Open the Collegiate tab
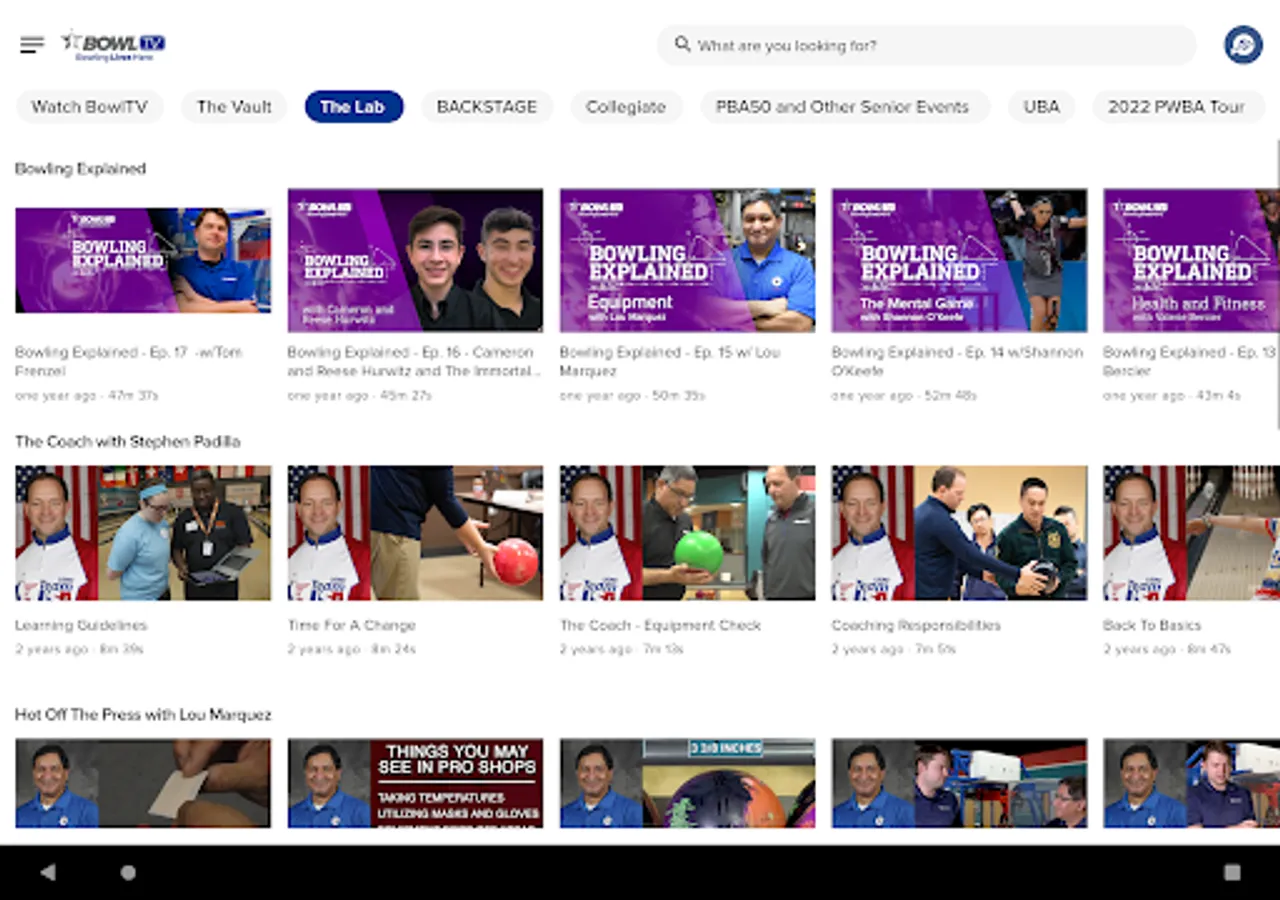This screenshot has height=900, width=1280. click(626, 107)
